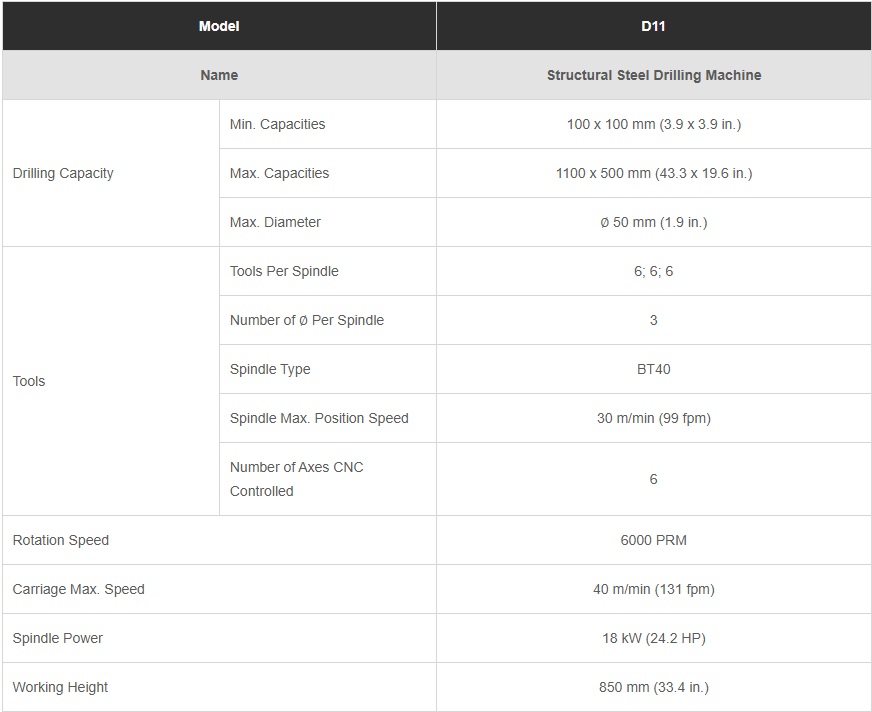The image size is (872, 712).
Task: Select the Tools Per Spindle label
Action: pos(284,271)
